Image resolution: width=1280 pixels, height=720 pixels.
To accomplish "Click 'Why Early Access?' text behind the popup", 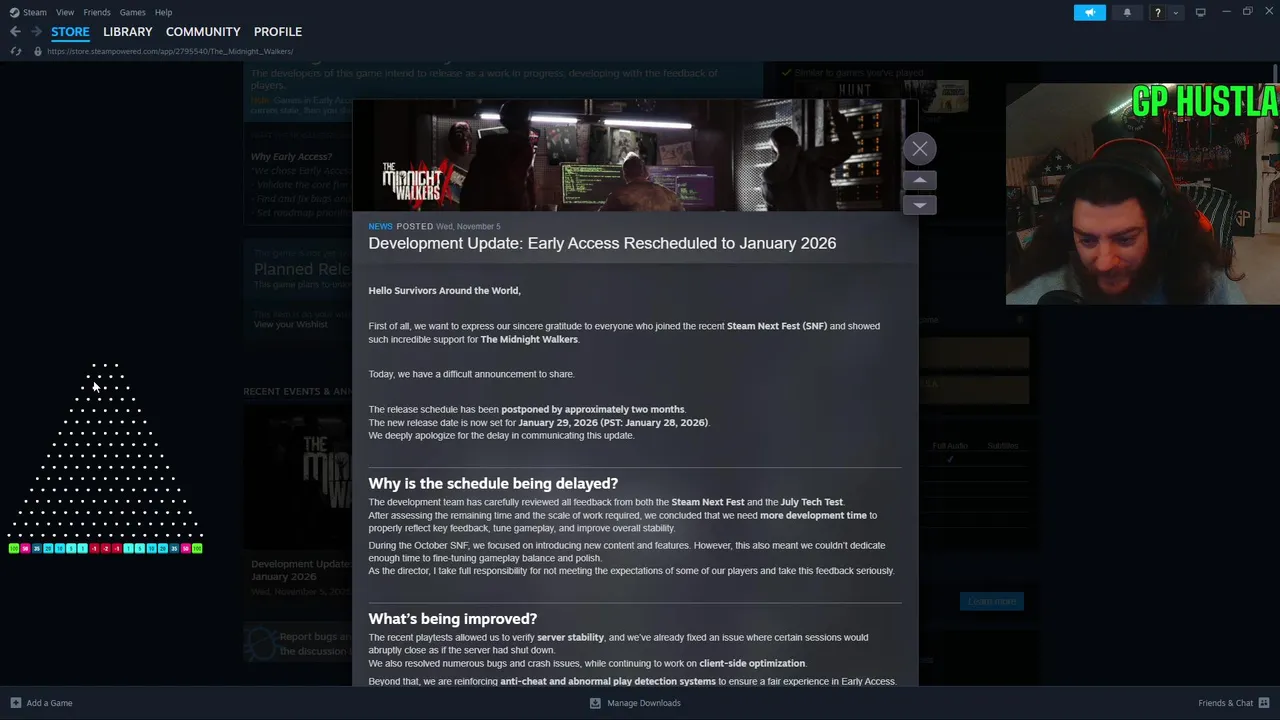I will point(291,157).
